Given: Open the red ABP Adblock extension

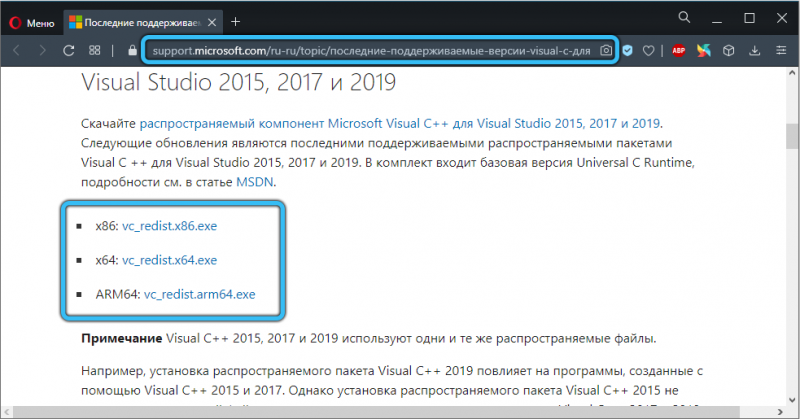Looking at the screenshot, I should click(679, 50).
